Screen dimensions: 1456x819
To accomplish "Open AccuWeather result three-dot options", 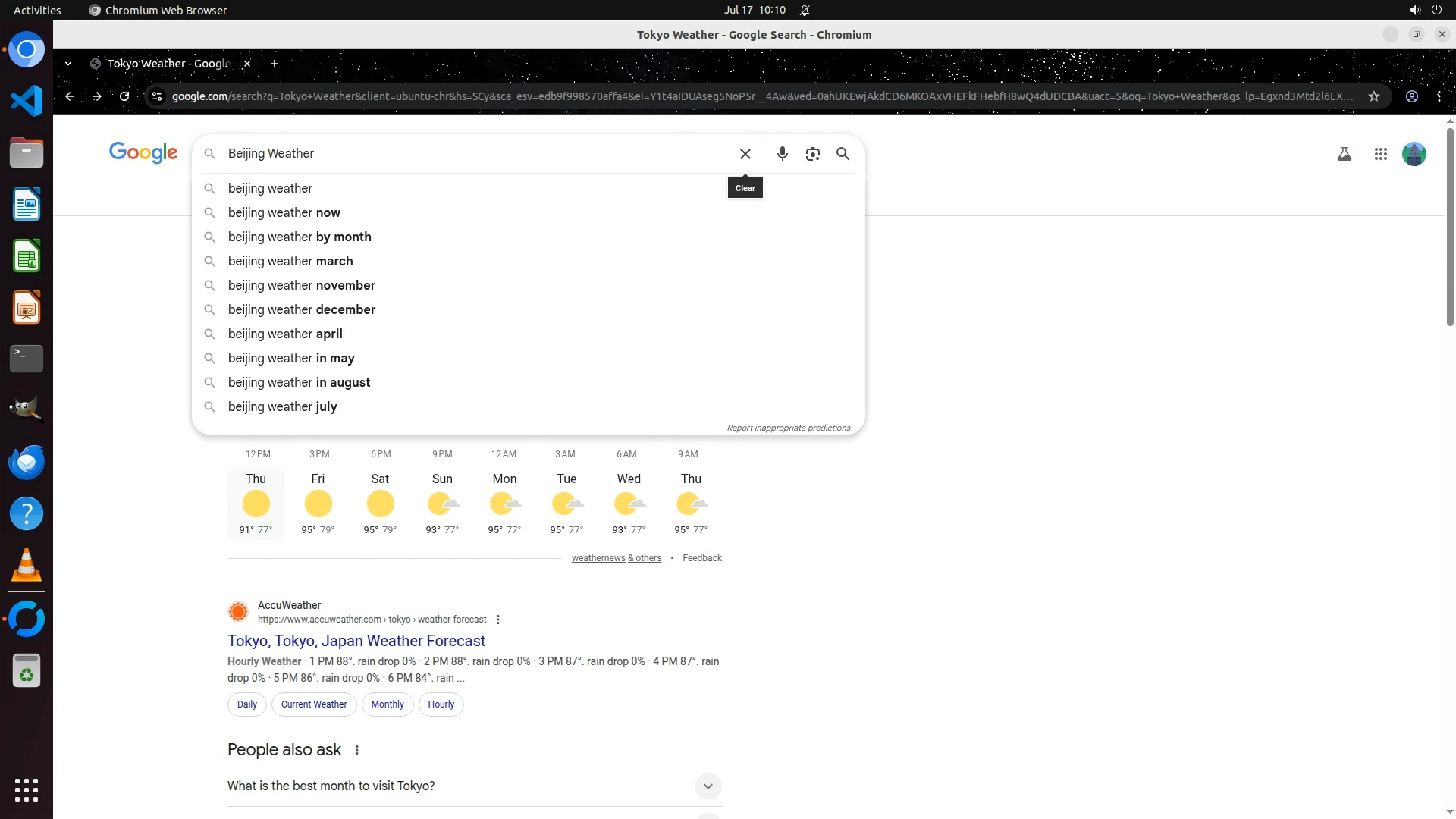I will tap(498, 620).
